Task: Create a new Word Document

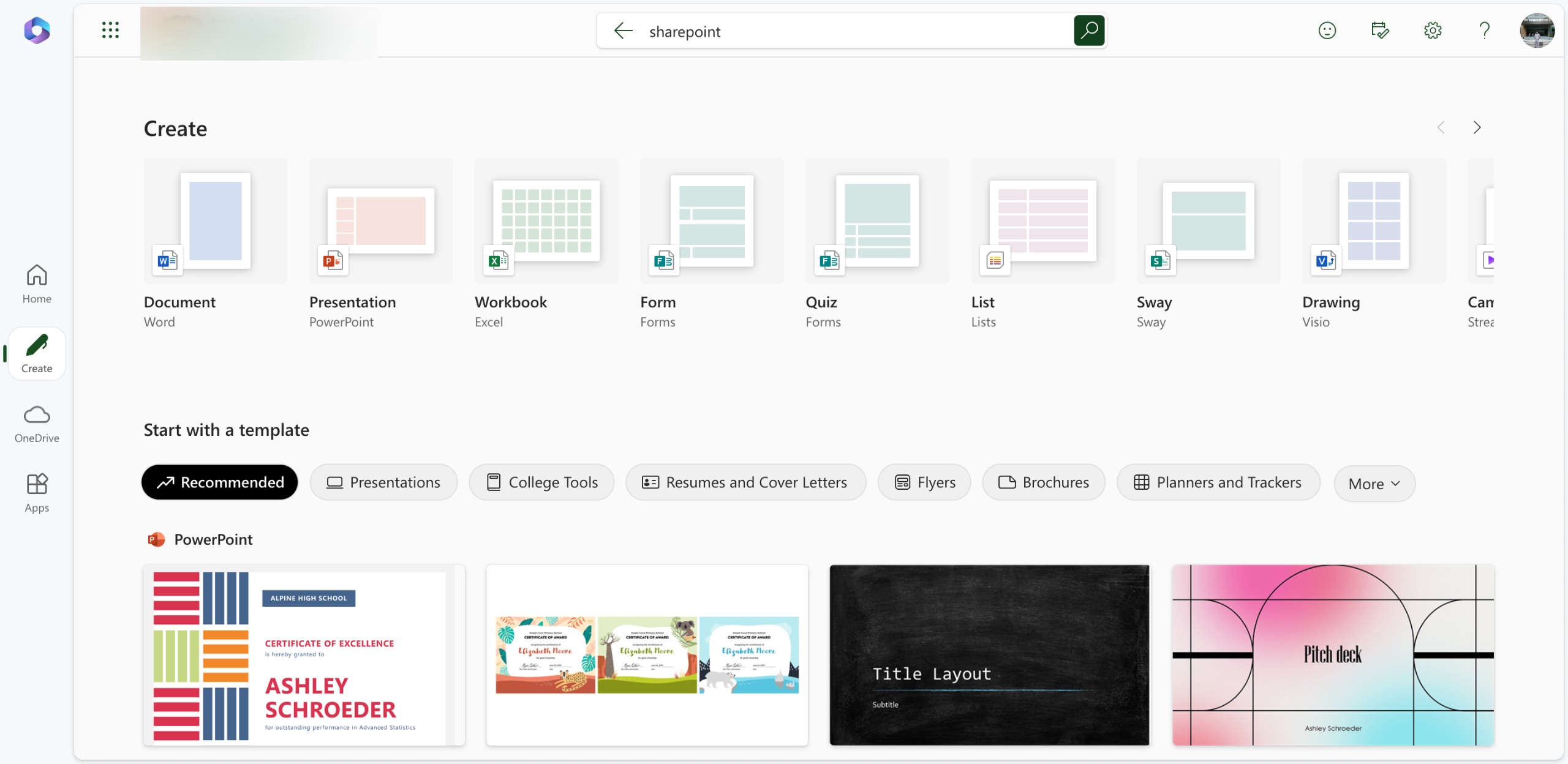Action: click(215, 221)
